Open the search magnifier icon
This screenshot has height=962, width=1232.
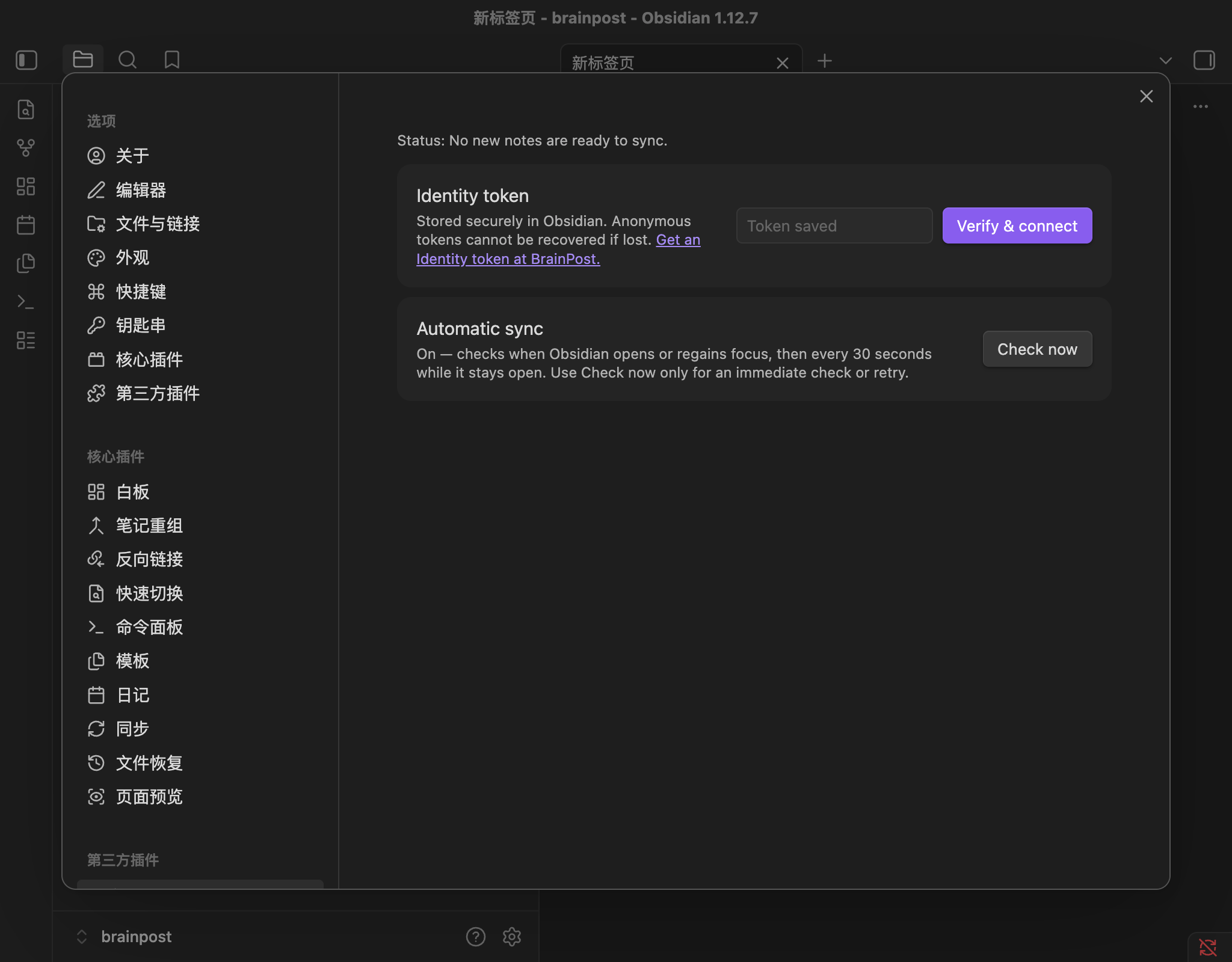128,60
